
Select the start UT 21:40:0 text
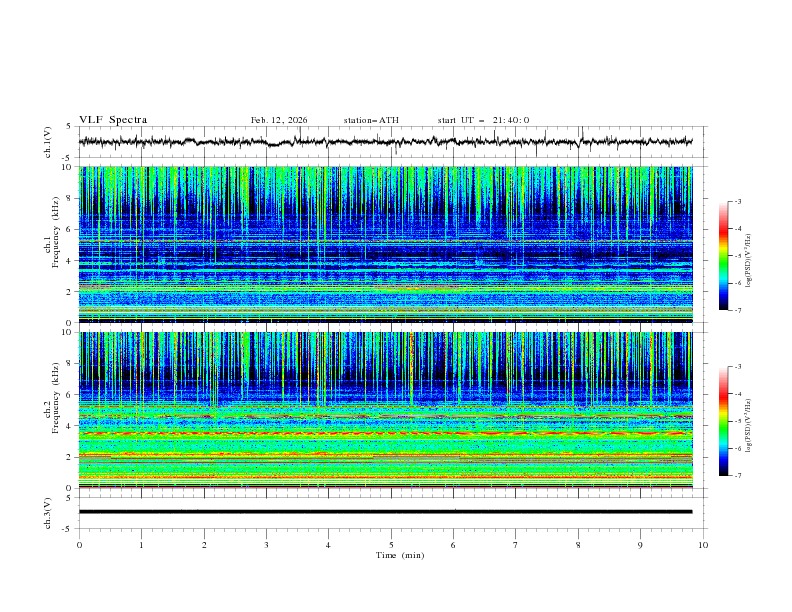click(483, 120)
